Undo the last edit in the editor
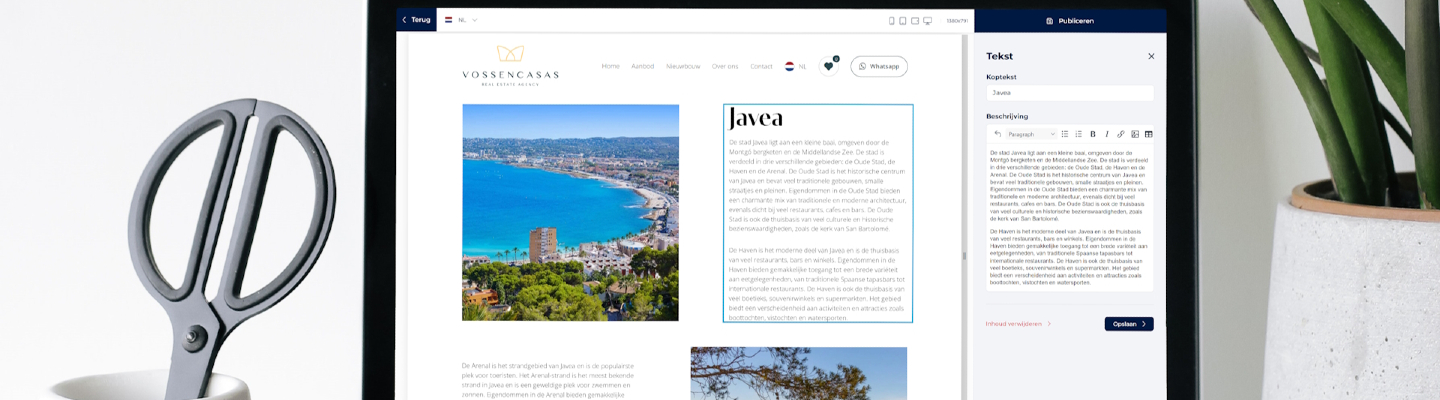The height and width of the screenshot is (400, 1440). coord(997,134)
